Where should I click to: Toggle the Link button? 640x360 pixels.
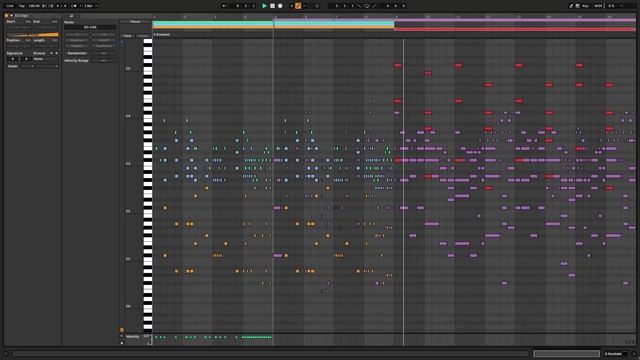(x=10, y=6)
